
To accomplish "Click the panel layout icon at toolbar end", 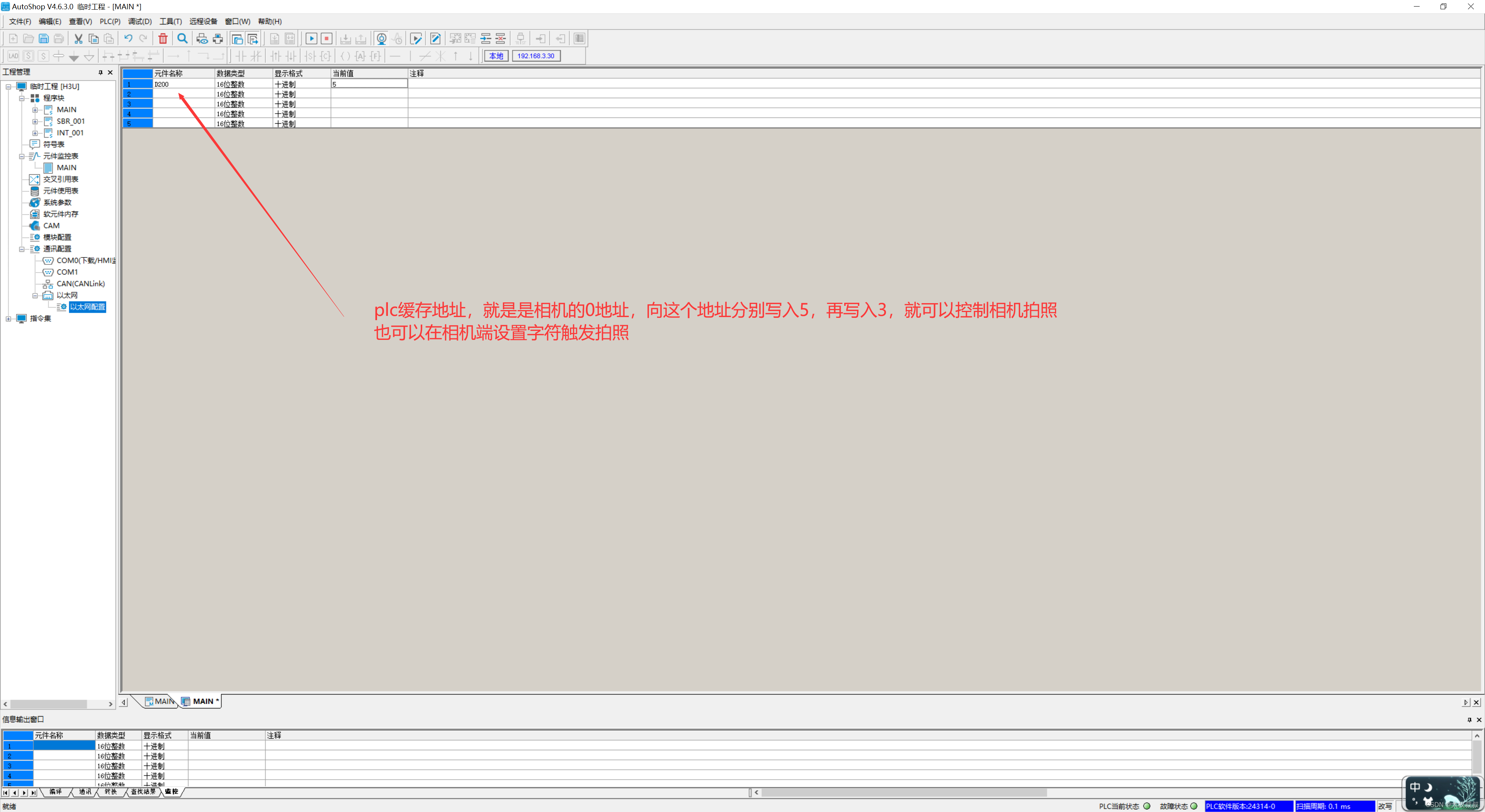I will 580,39.
